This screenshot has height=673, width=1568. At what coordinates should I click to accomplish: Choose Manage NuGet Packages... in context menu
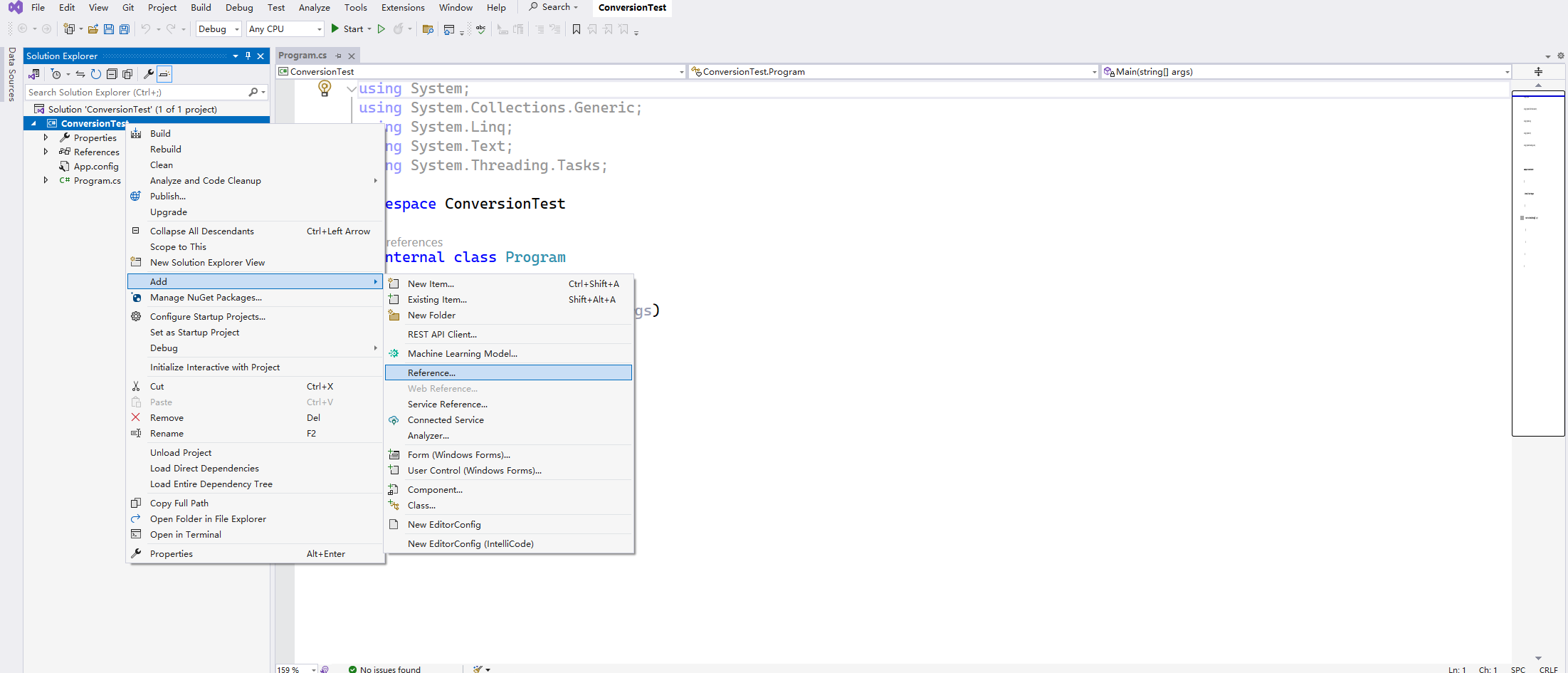click(x=206, y=298)
